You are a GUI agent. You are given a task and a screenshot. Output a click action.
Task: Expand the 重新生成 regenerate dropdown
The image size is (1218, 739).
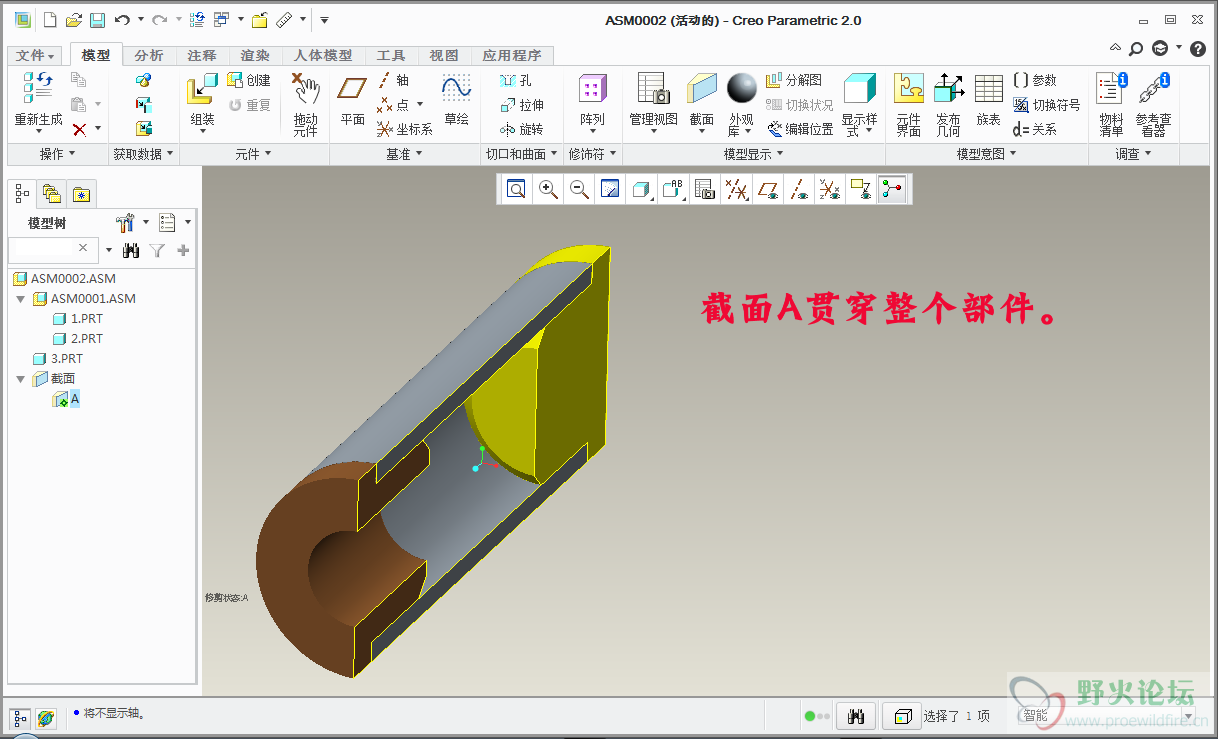pyautogui.click(x=38, y=131)
